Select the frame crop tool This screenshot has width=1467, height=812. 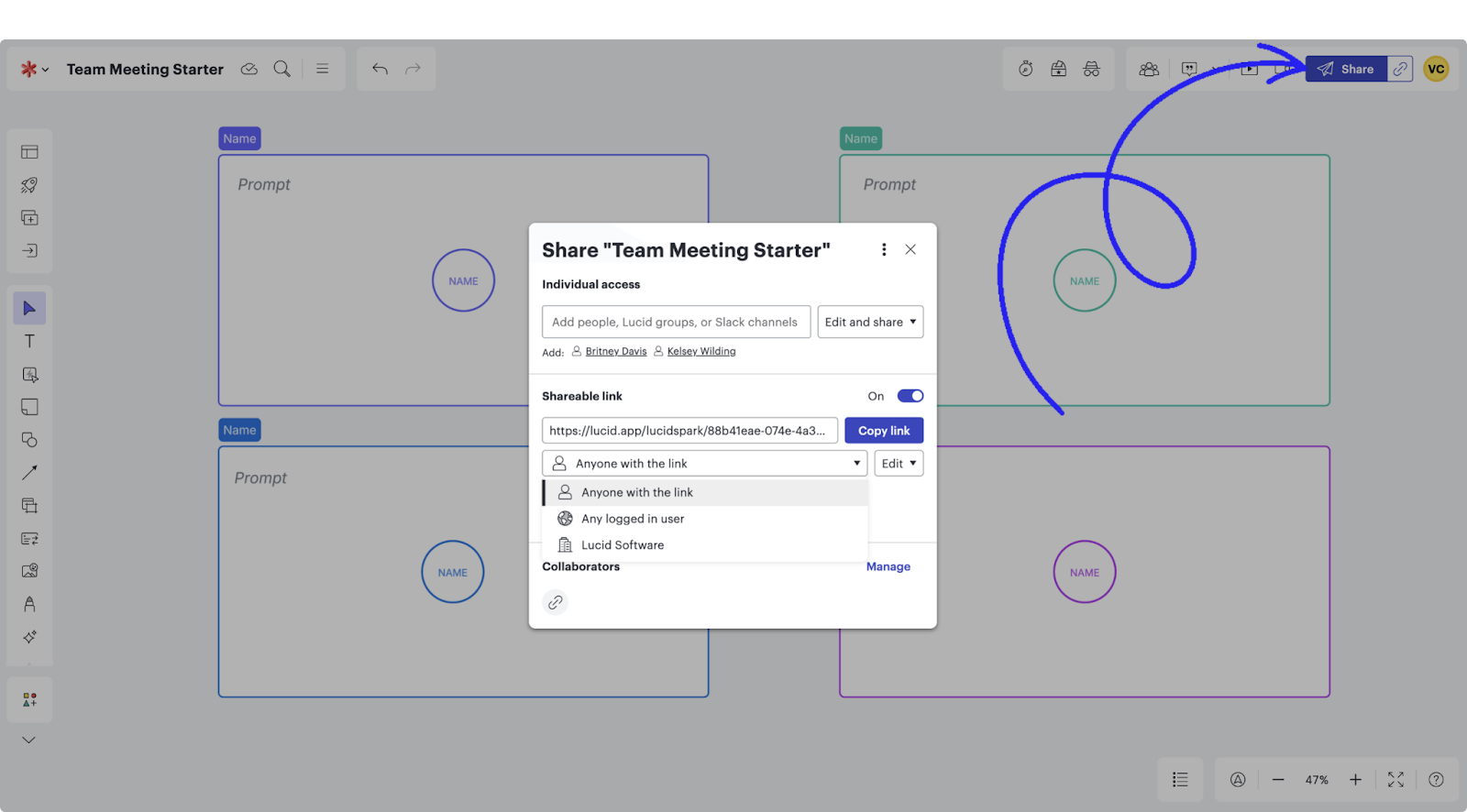click(29, 506)
